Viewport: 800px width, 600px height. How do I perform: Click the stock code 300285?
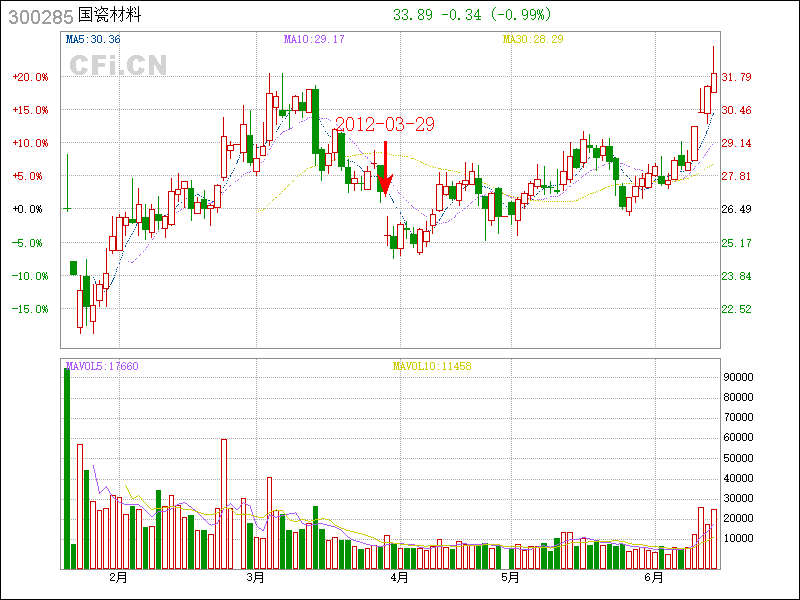[x=39, y=16]
